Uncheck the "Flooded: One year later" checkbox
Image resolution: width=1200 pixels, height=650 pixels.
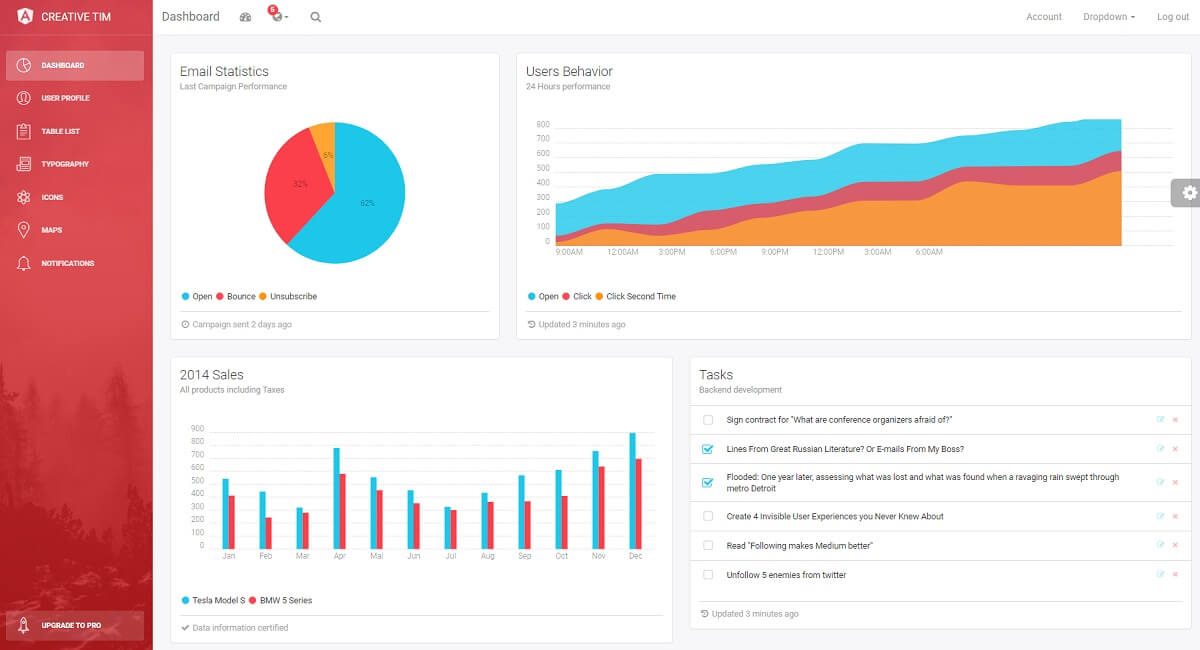click(708, 483)
